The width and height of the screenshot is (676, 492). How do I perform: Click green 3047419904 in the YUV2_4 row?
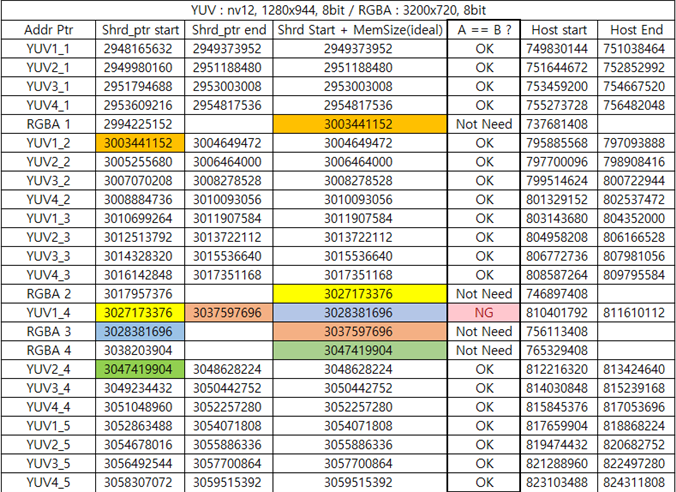click(140, 370)
